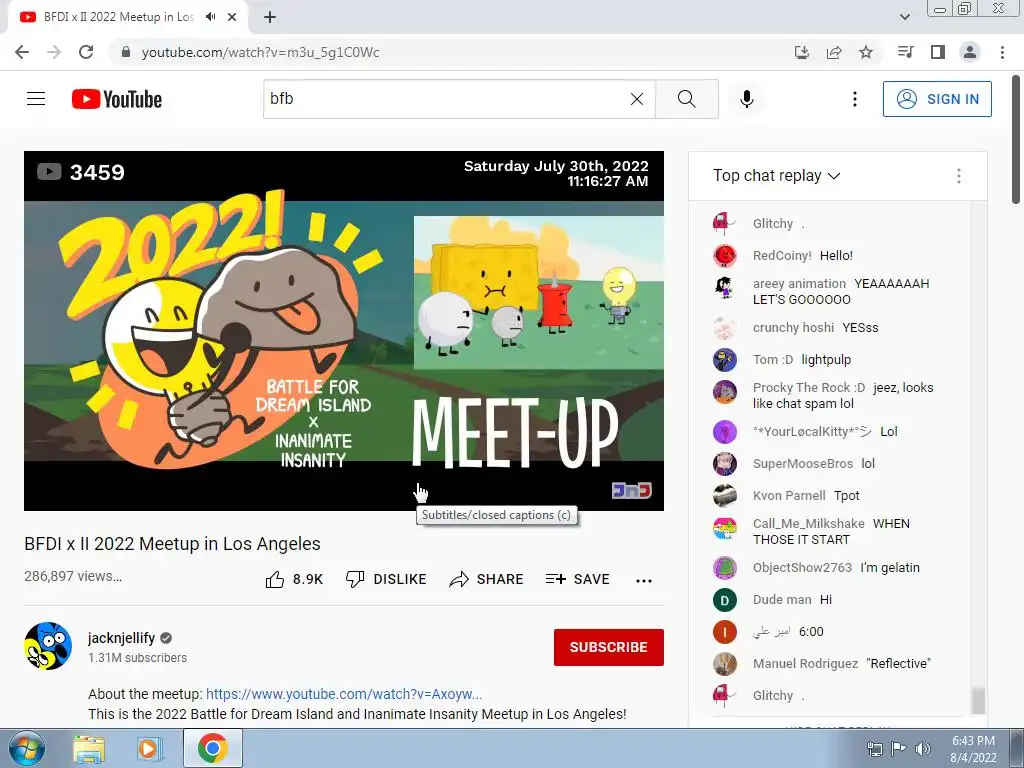The height and width of the screenshot is (768, 1024).
Task: Click the magnifier search button
Action: (x=686, y=99)
